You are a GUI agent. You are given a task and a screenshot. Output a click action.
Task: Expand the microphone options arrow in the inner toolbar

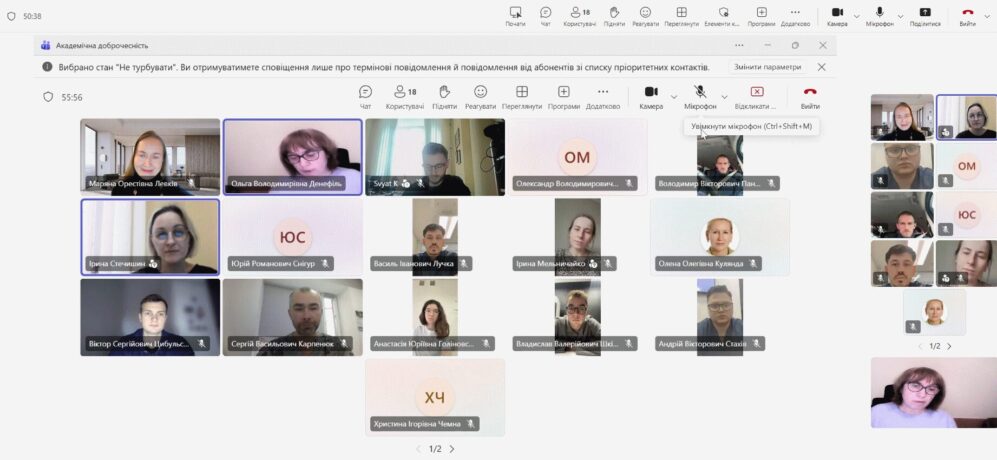pos(724,96)
